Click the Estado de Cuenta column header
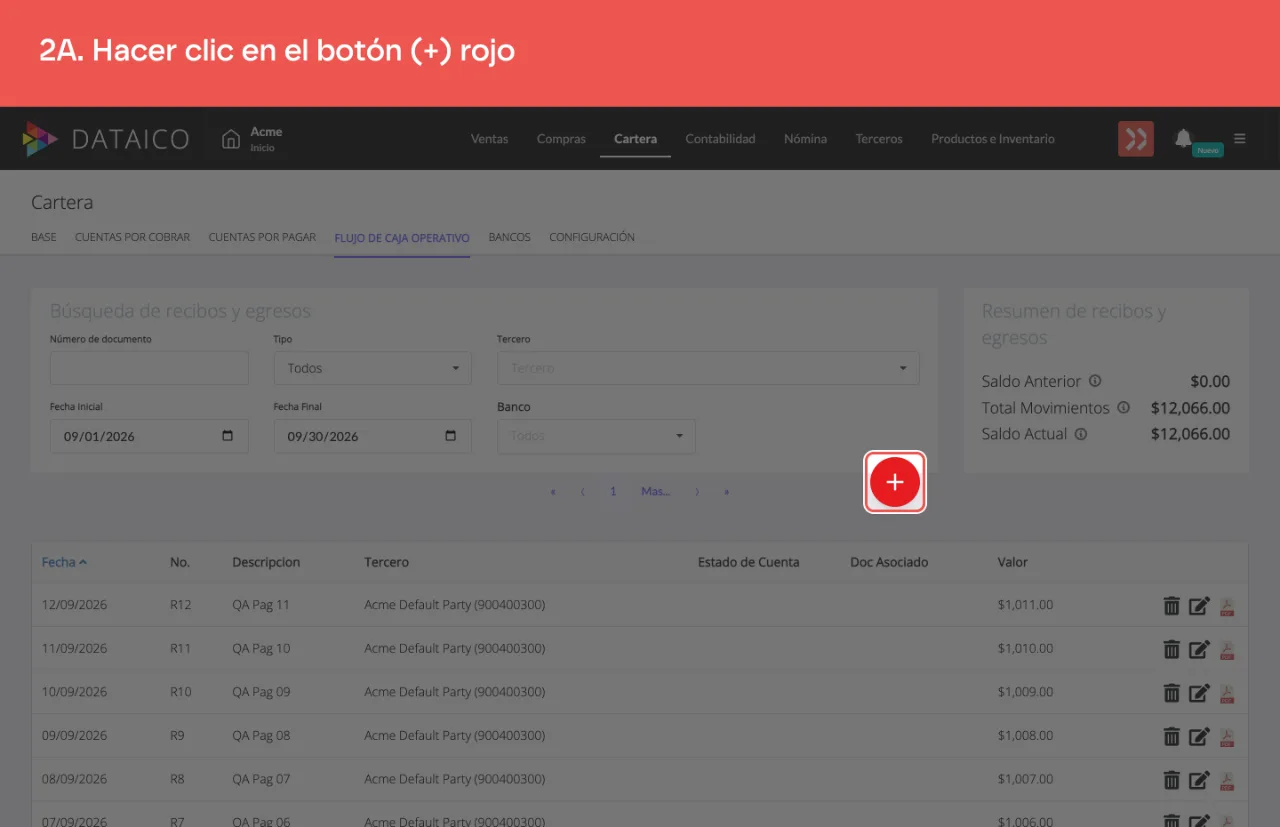The width and height of the screenshot is (1280, 827). (x=748, y=562)
